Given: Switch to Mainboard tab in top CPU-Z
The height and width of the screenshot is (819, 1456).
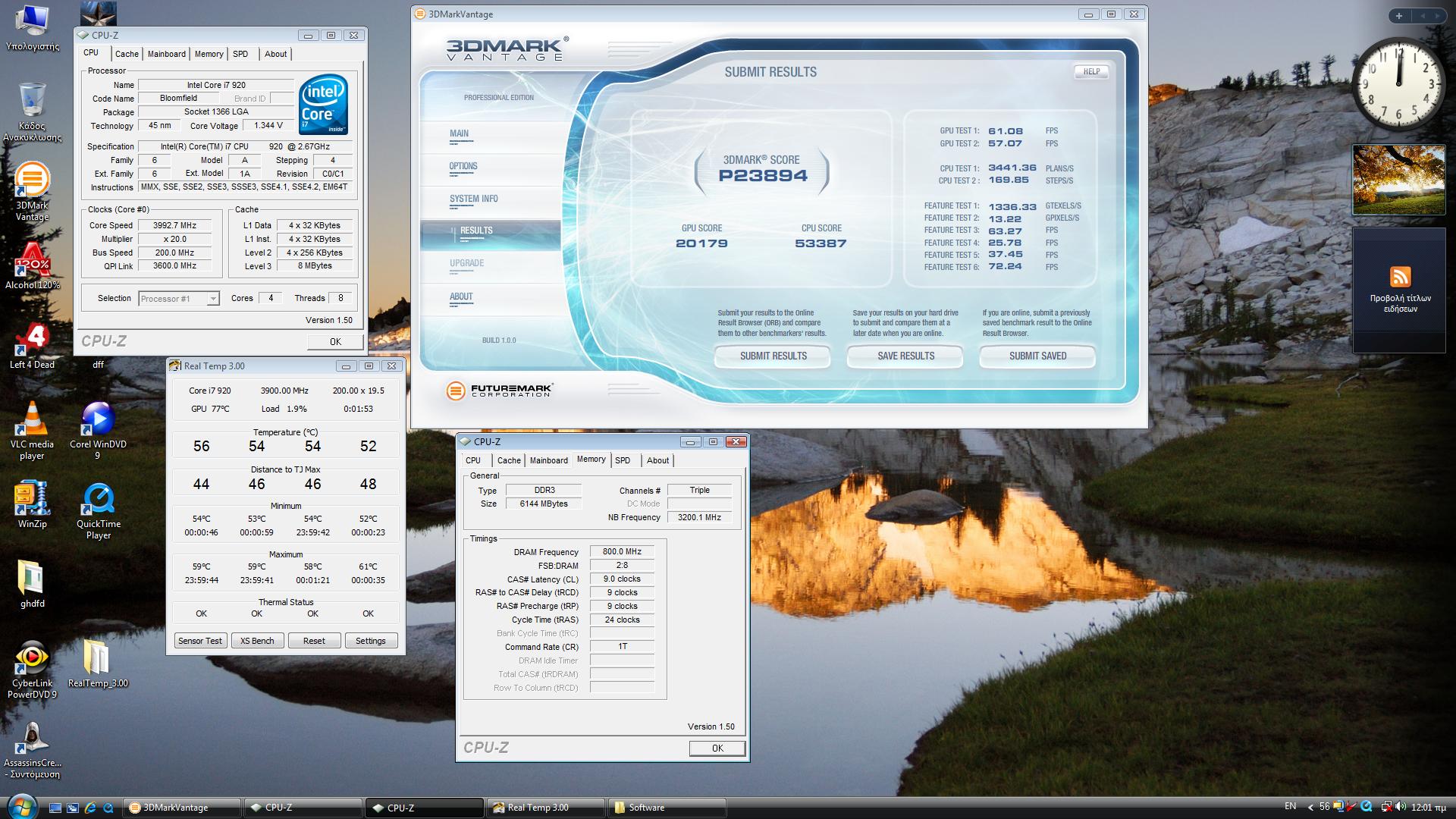Looking at the screenshot, I should [x=167, y=54].
